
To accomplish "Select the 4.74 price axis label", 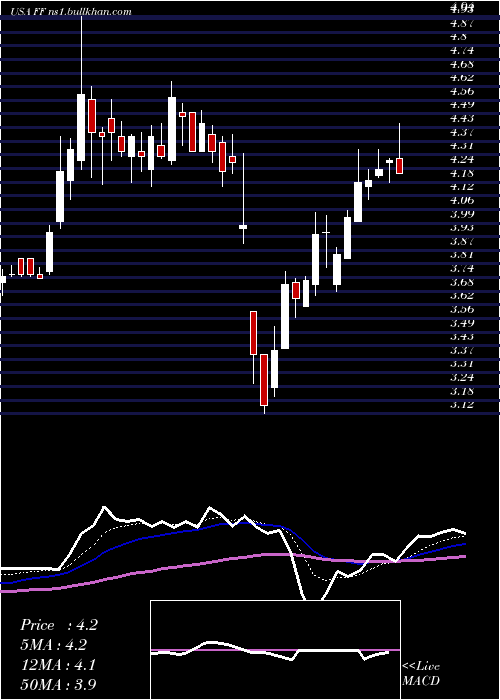I will [x=461, y=50].
